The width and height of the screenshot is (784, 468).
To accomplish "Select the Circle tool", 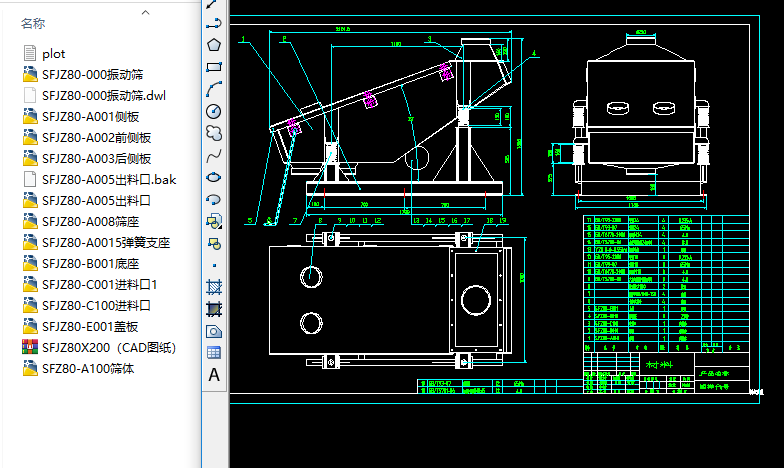I will pyautogui.click(x=214, y=111).
